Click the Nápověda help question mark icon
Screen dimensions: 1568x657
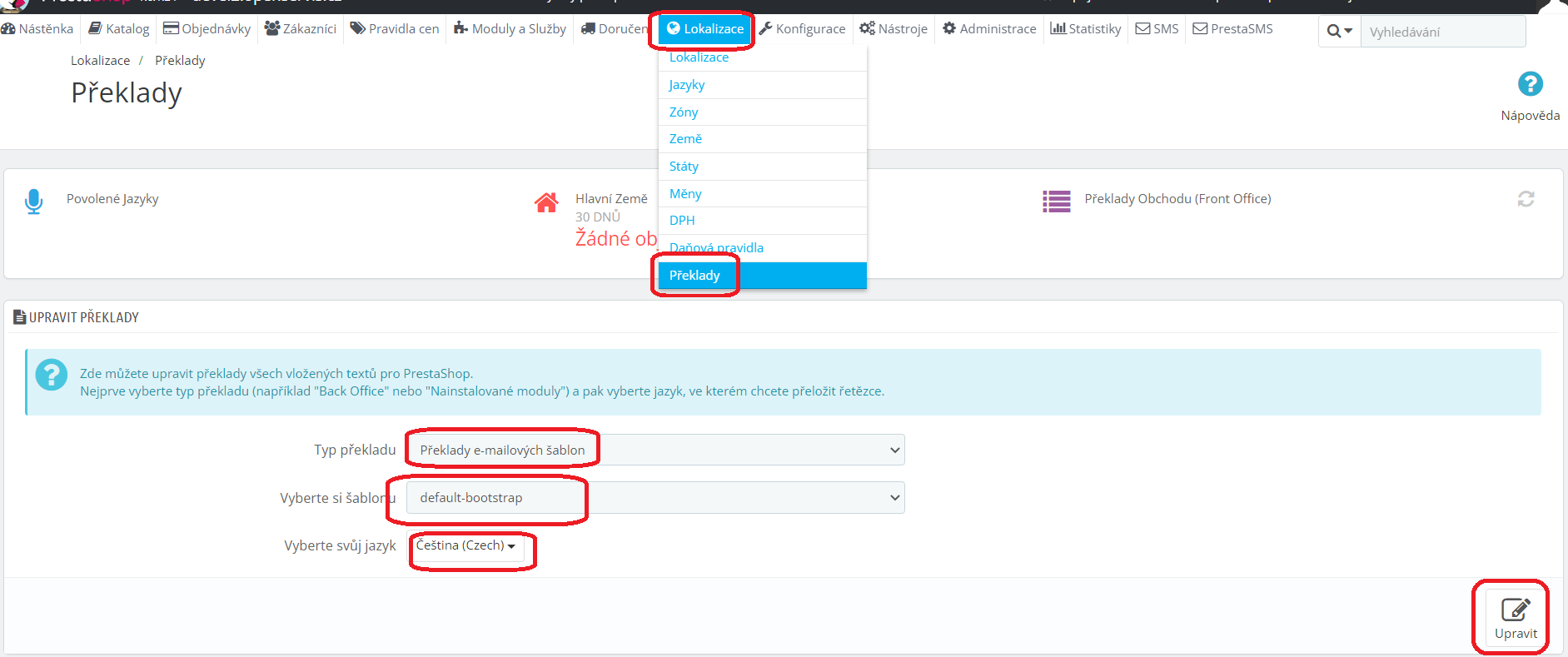[1530, 84]
